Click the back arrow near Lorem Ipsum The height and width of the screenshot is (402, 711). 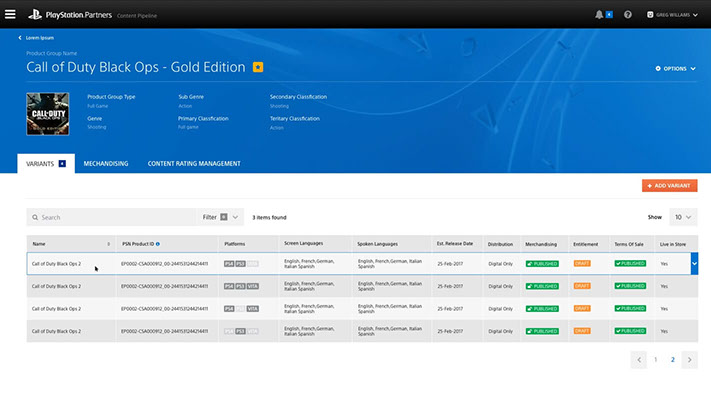(21, 37)
